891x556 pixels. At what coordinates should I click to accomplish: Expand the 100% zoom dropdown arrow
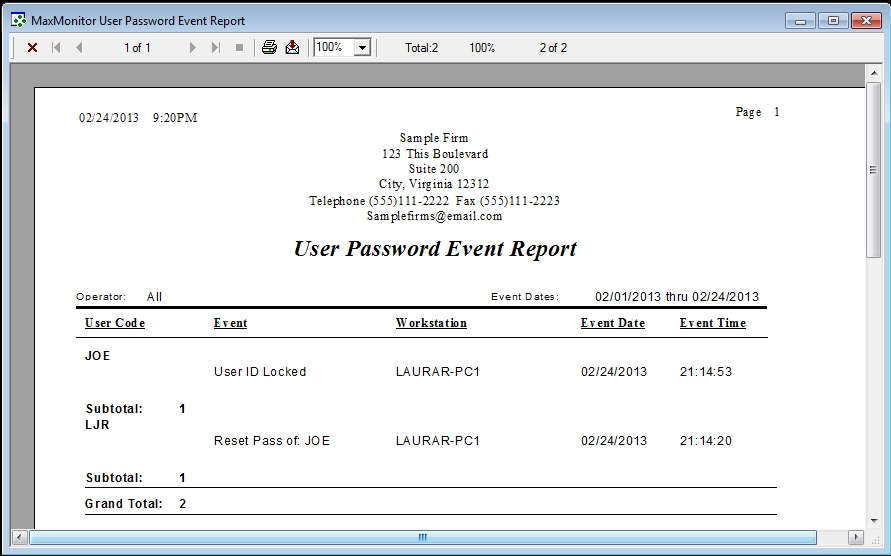pos(362,47)
